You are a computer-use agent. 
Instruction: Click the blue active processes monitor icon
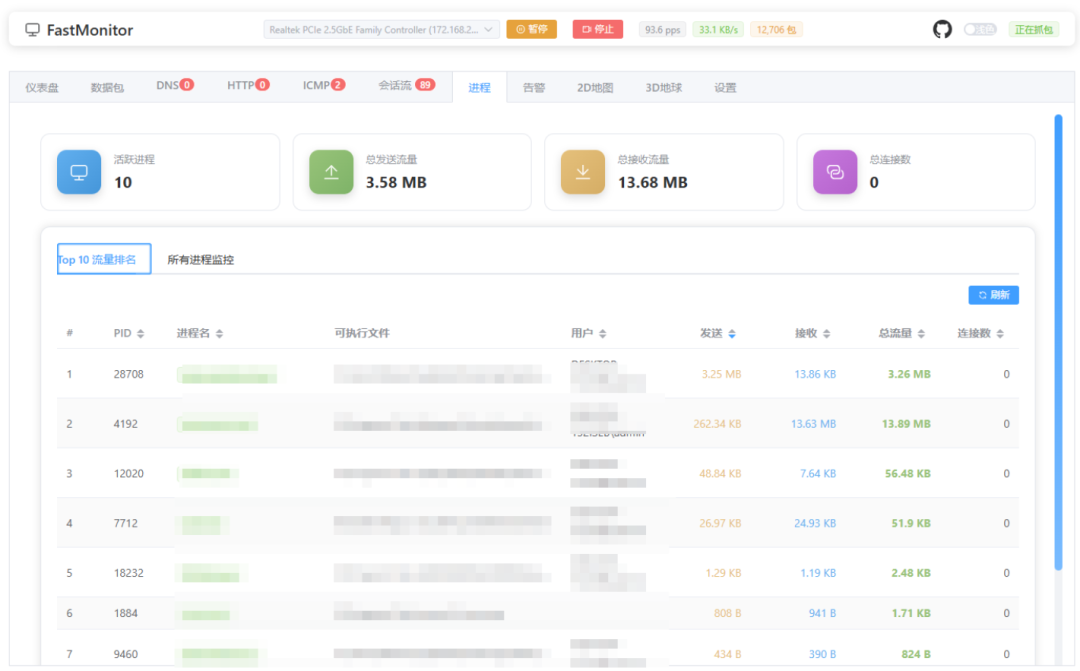[x=79, y=172]
